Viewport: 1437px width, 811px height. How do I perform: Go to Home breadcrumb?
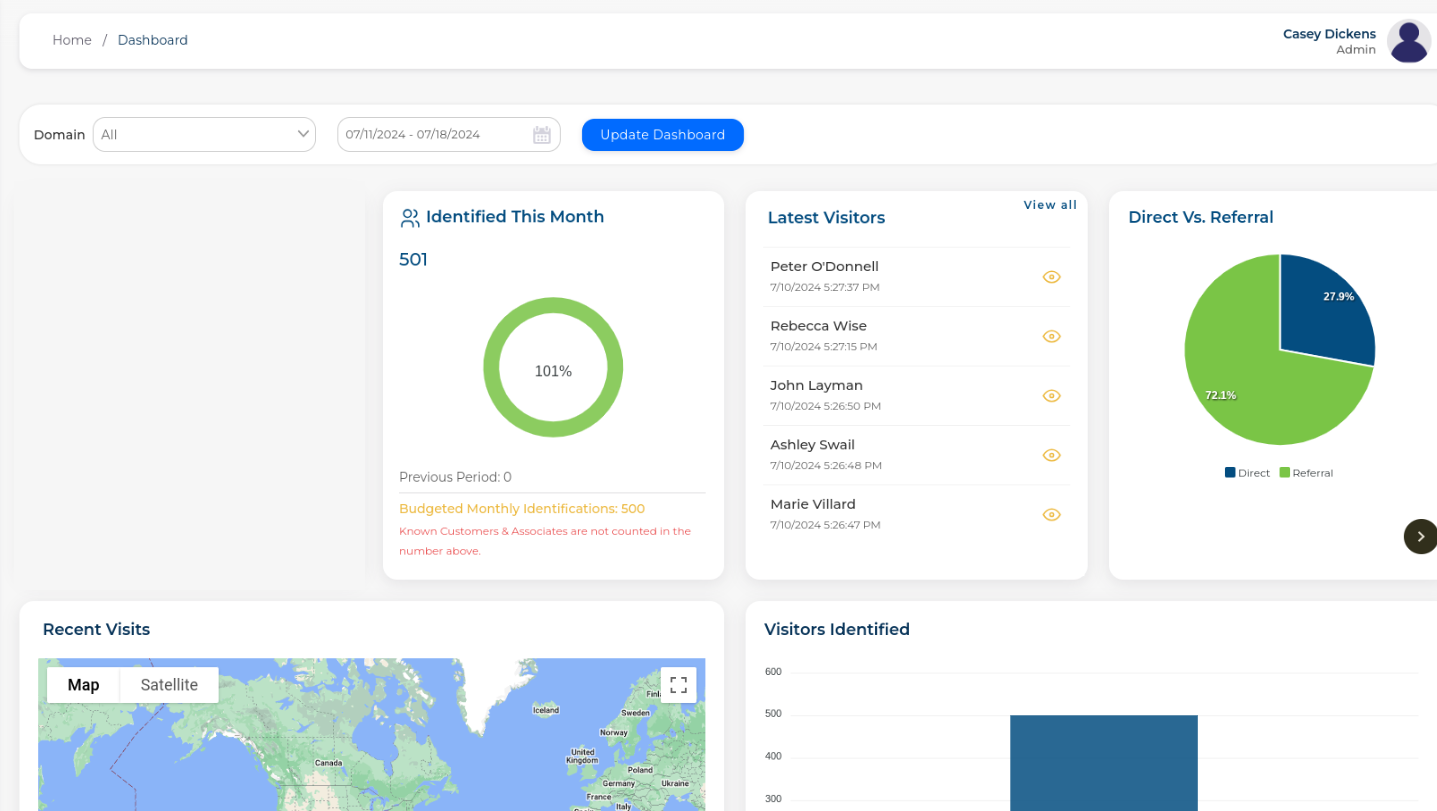72,40
